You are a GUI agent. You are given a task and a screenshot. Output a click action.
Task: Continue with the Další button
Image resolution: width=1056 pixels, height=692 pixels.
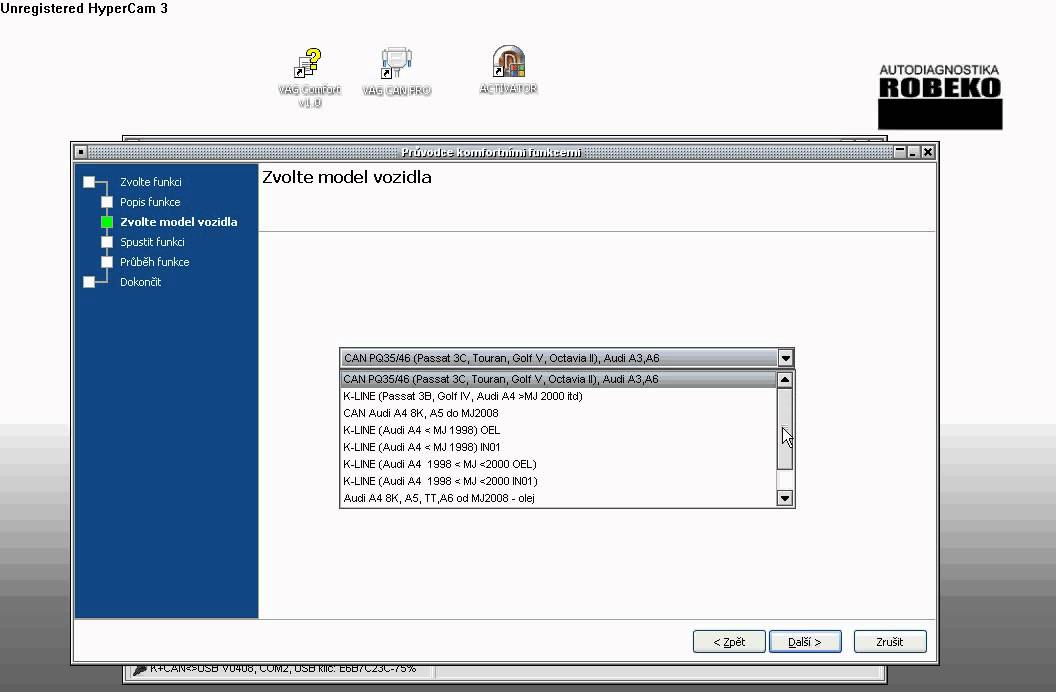click(x=805, y=642)
